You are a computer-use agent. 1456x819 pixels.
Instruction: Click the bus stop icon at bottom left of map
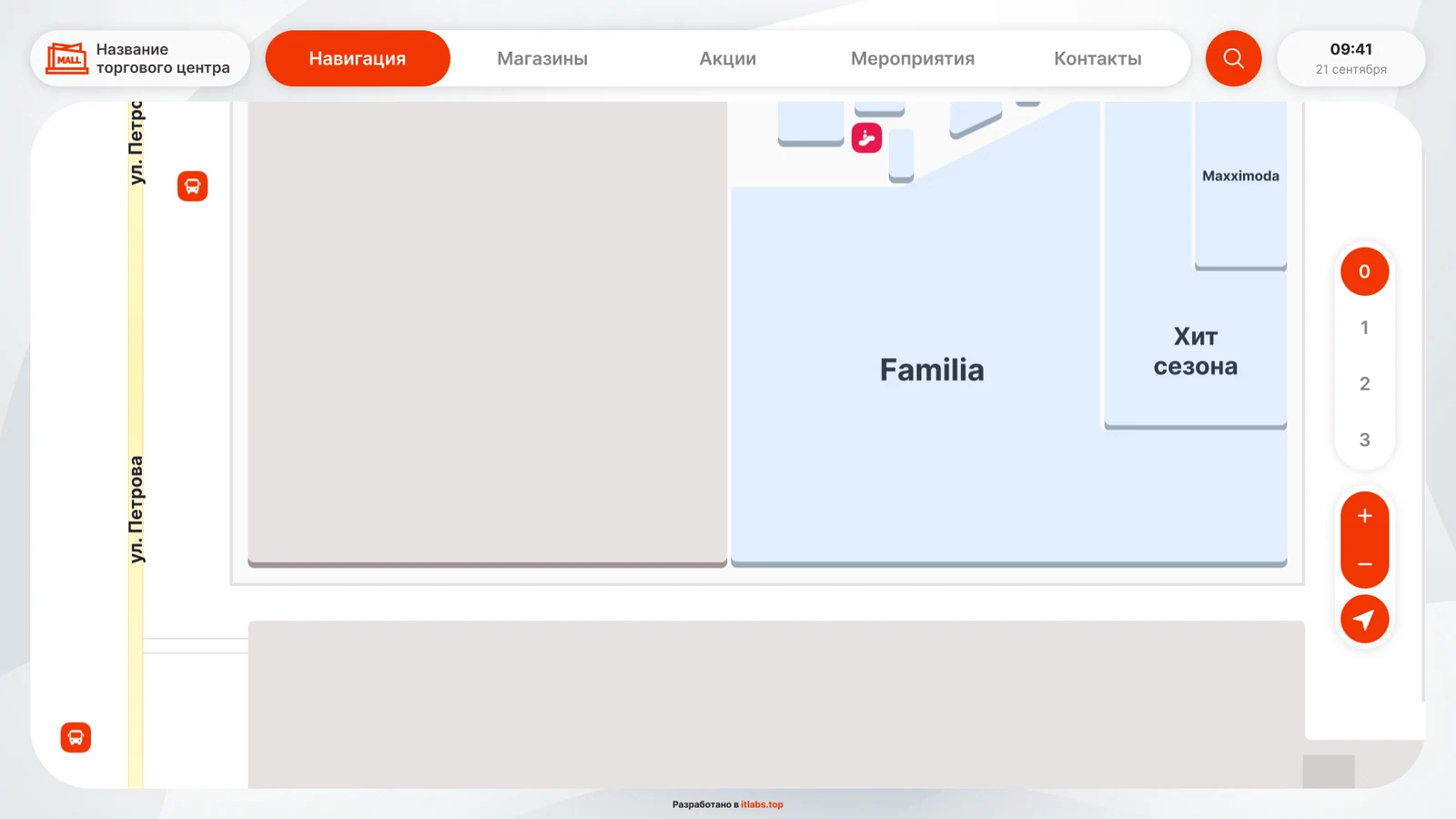tap(76, 737)
